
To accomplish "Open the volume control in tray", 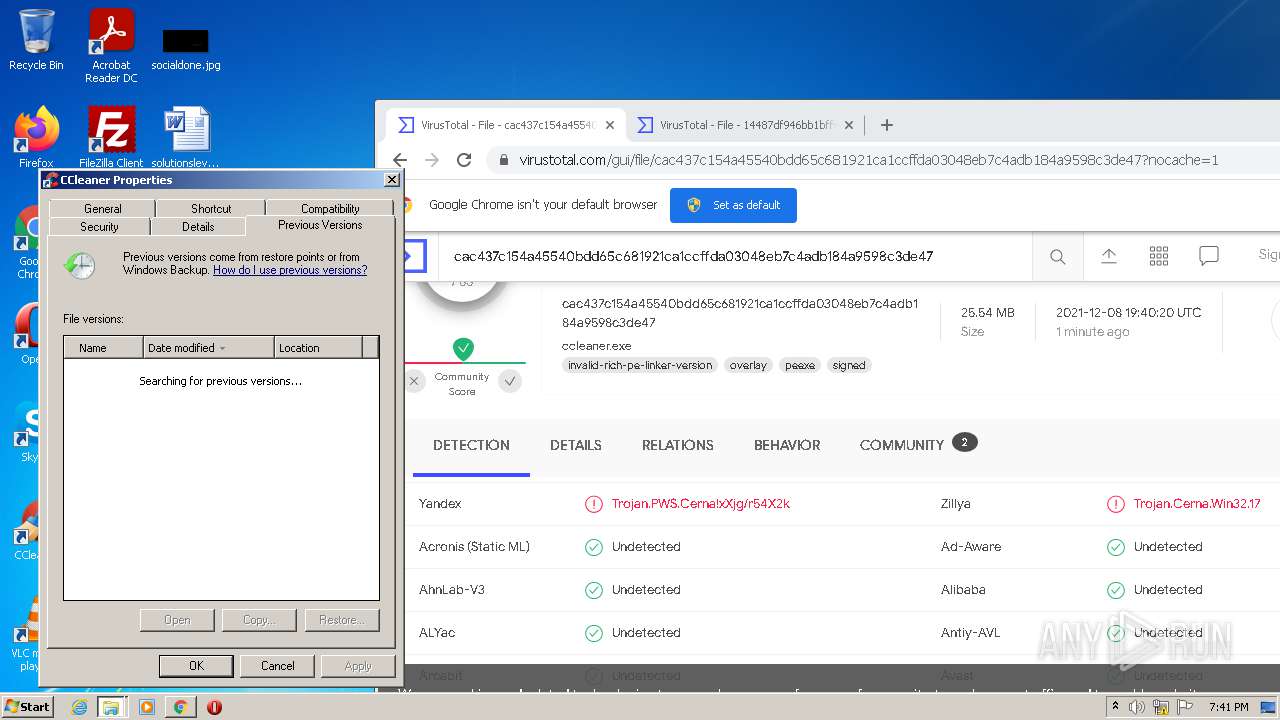I will pyautogui.click(x=1137, y=707).
